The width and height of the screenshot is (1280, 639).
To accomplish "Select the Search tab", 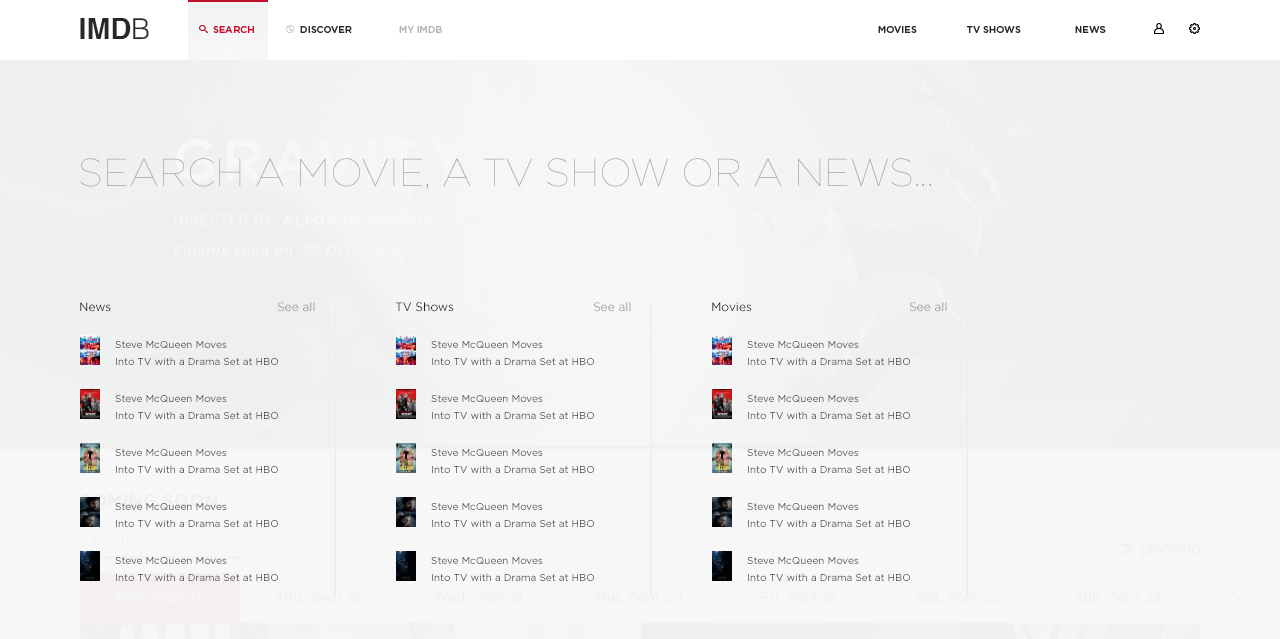I will (x=228, y=30).
